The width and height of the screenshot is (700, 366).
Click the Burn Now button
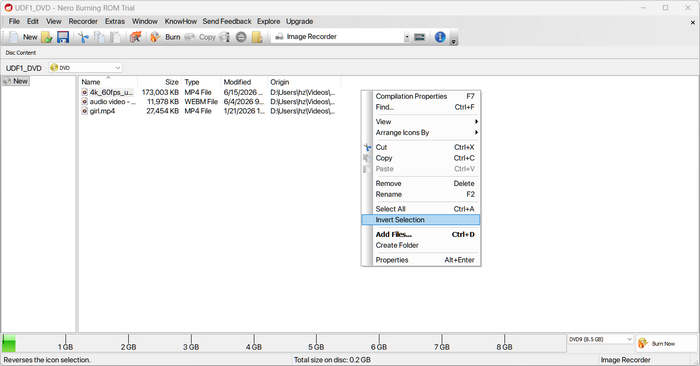click(x=667, y=343)
